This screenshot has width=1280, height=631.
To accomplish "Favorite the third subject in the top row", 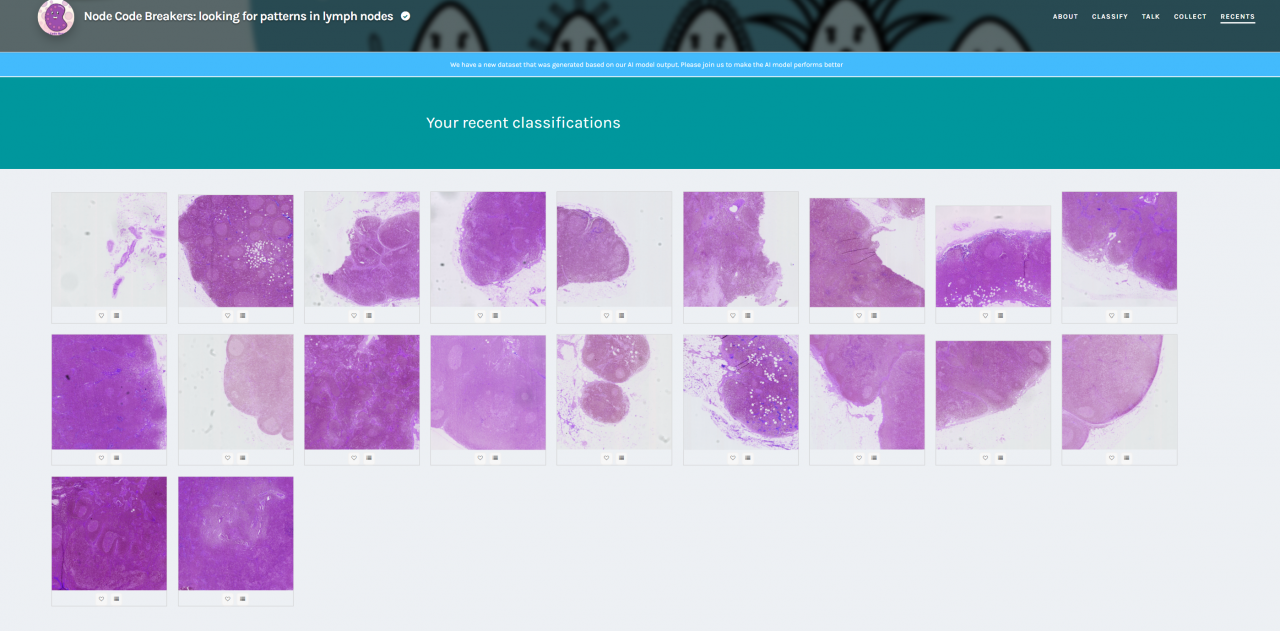I will pos(354,315).
